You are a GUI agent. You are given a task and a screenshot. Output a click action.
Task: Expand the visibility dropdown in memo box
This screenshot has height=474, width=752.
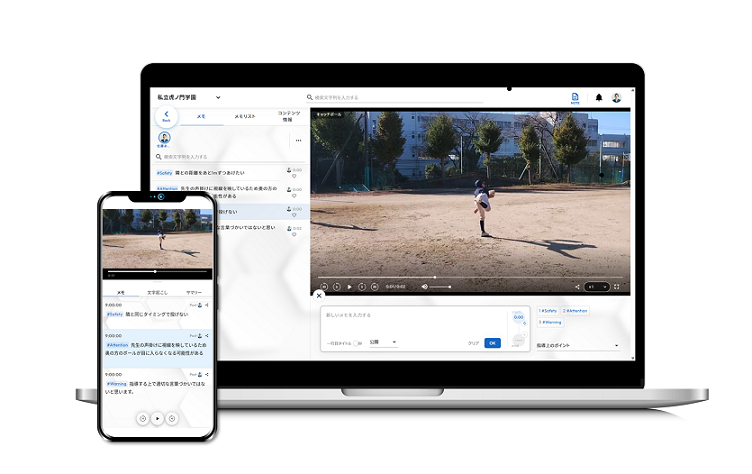coord(383,342)
